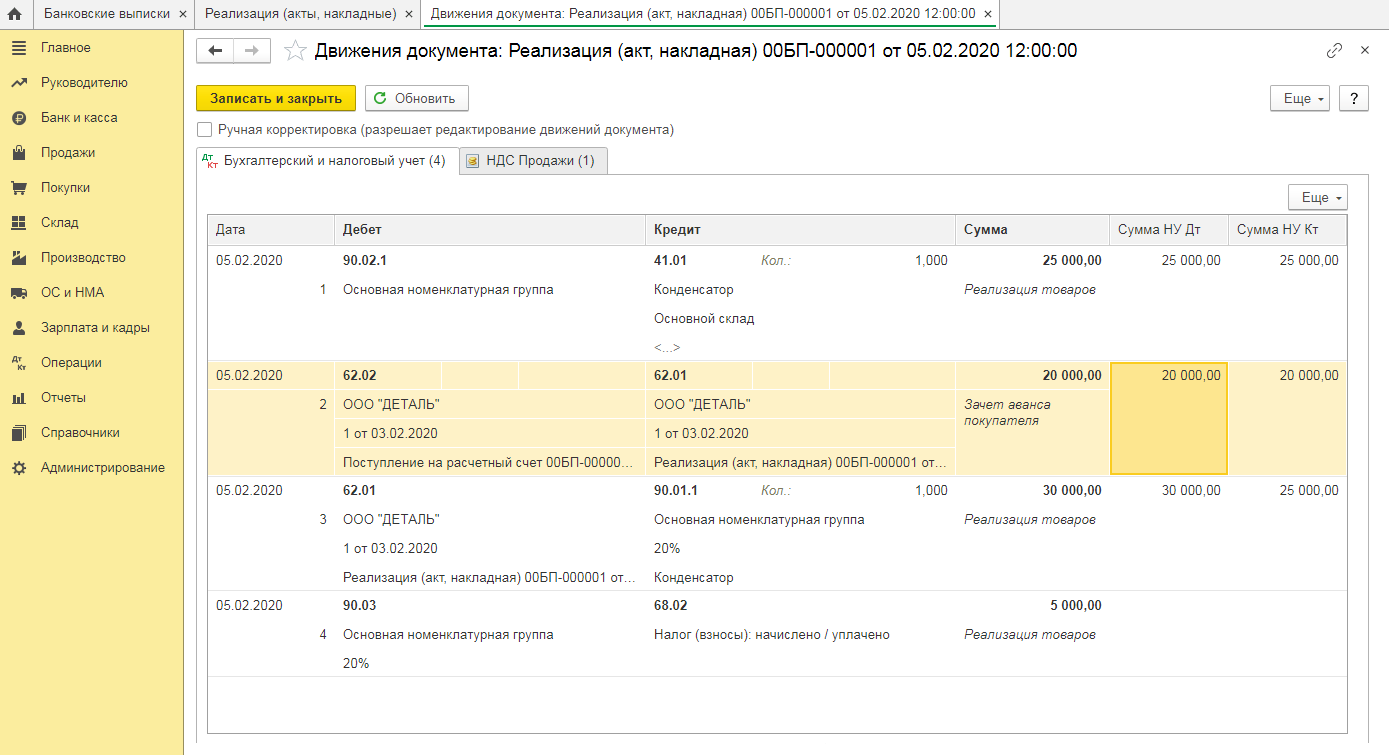Screen dimensions: 1389x755
Task: Open Банк и касса section
Action: [79, 118]
